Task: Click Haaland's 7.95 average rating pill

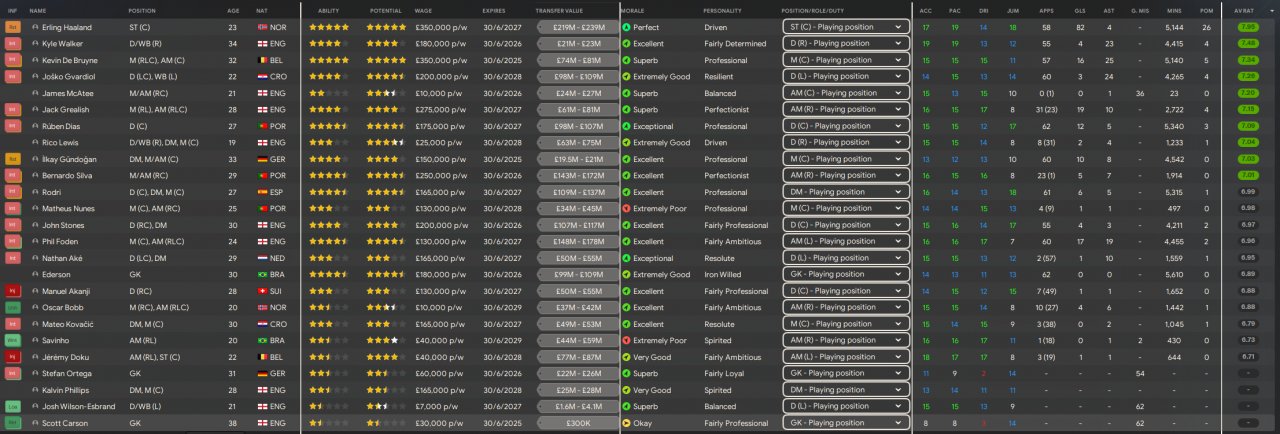Action: (1248, 27)
